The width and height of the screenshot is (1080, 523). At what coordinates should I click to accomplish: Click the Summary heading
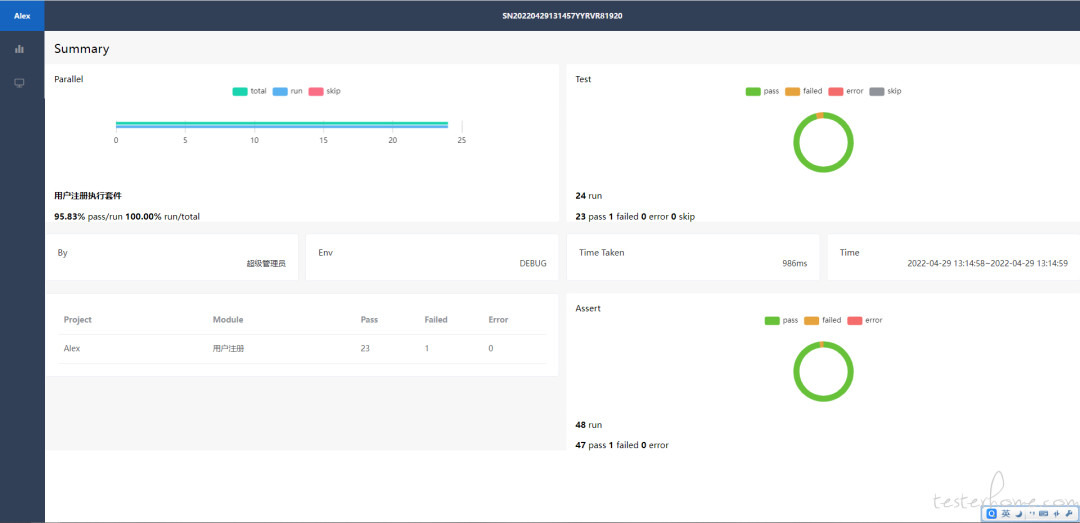point(81,49)
